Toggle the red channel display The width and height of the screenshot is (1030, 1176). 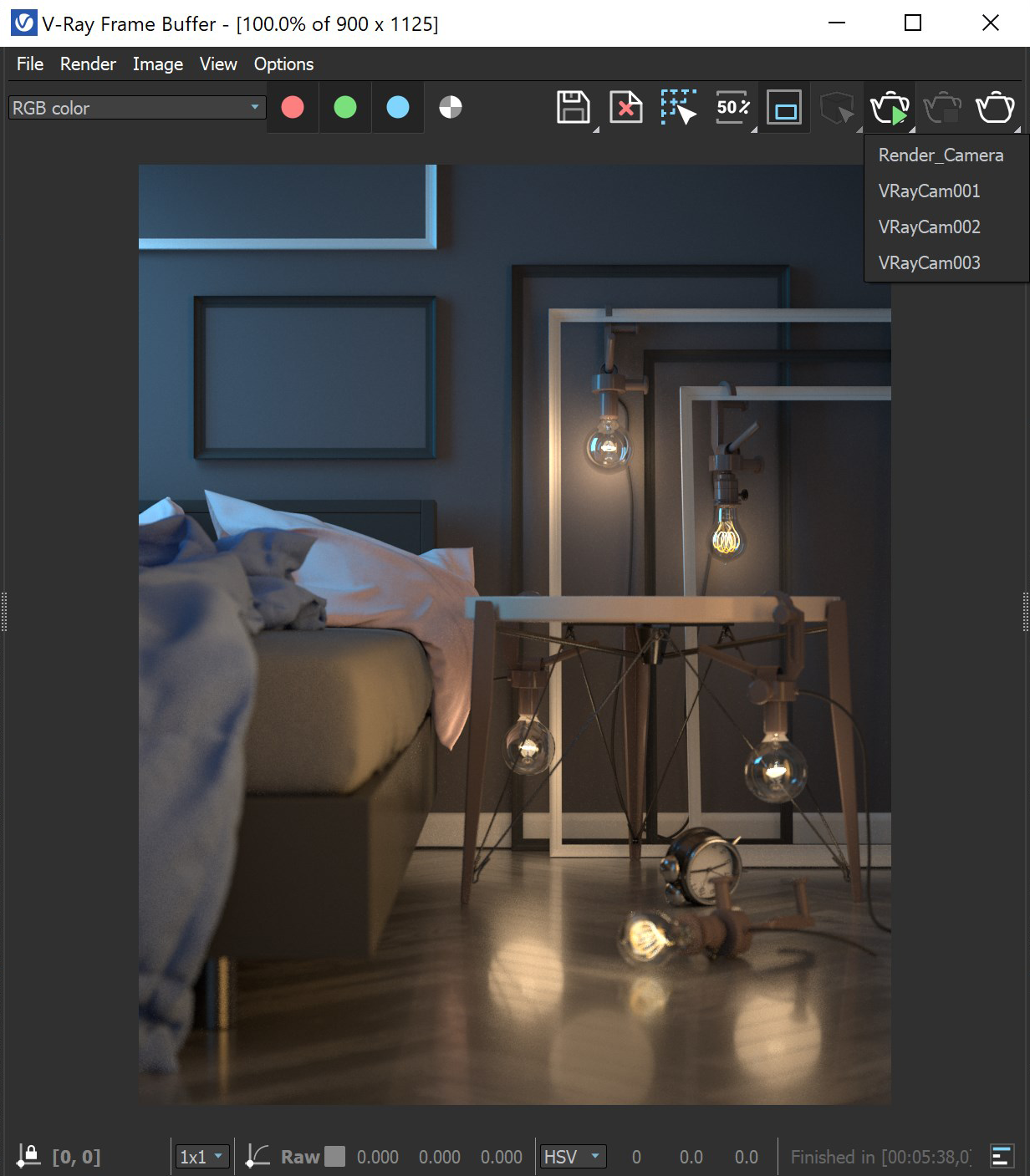293,108
